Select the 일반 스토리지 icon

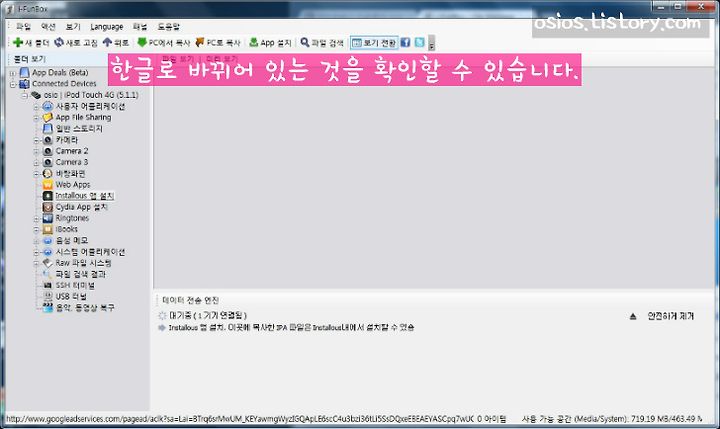point(48,129)
